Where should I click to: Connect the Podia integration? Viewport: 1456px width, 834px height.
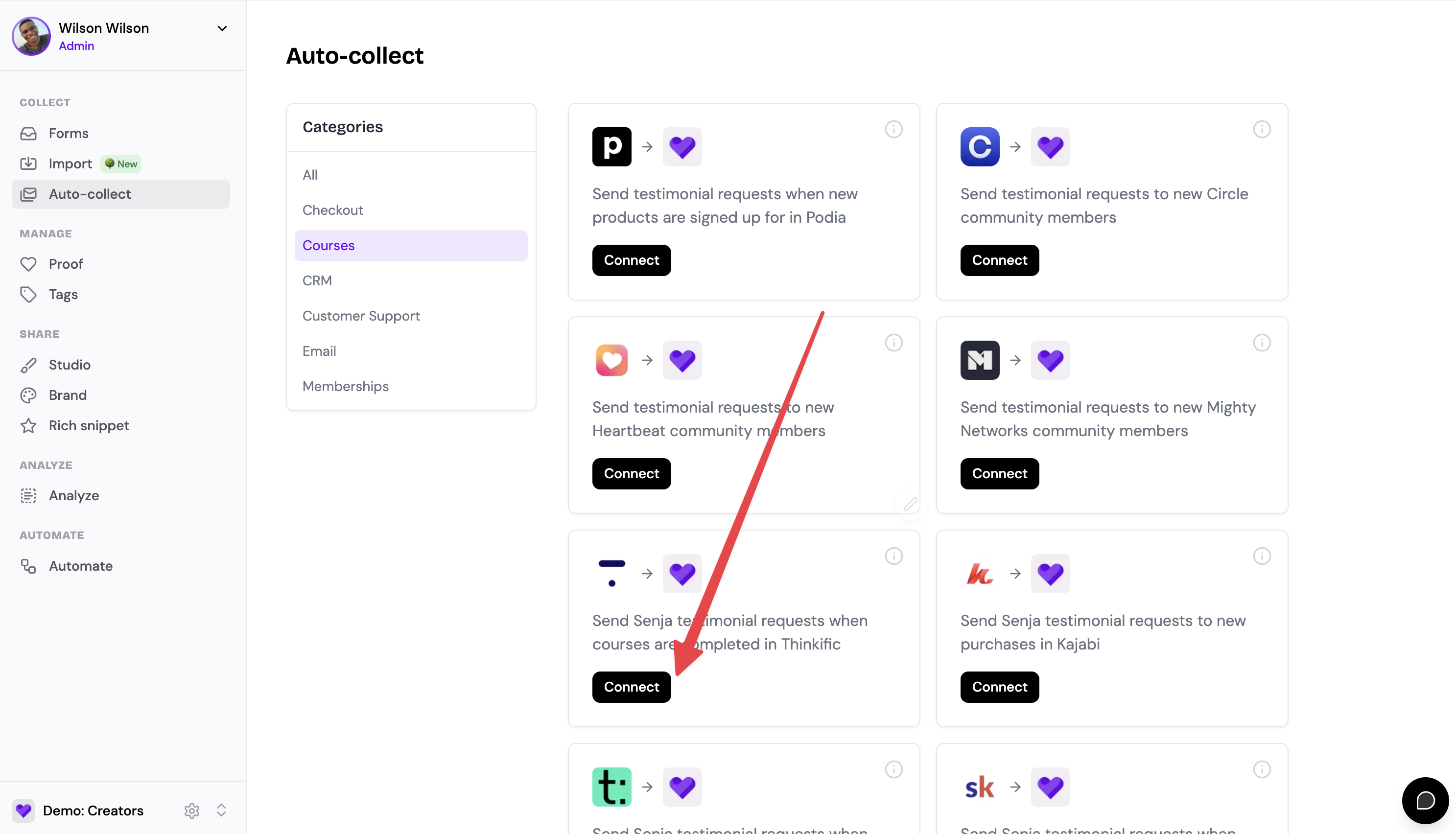click(631, 260)
